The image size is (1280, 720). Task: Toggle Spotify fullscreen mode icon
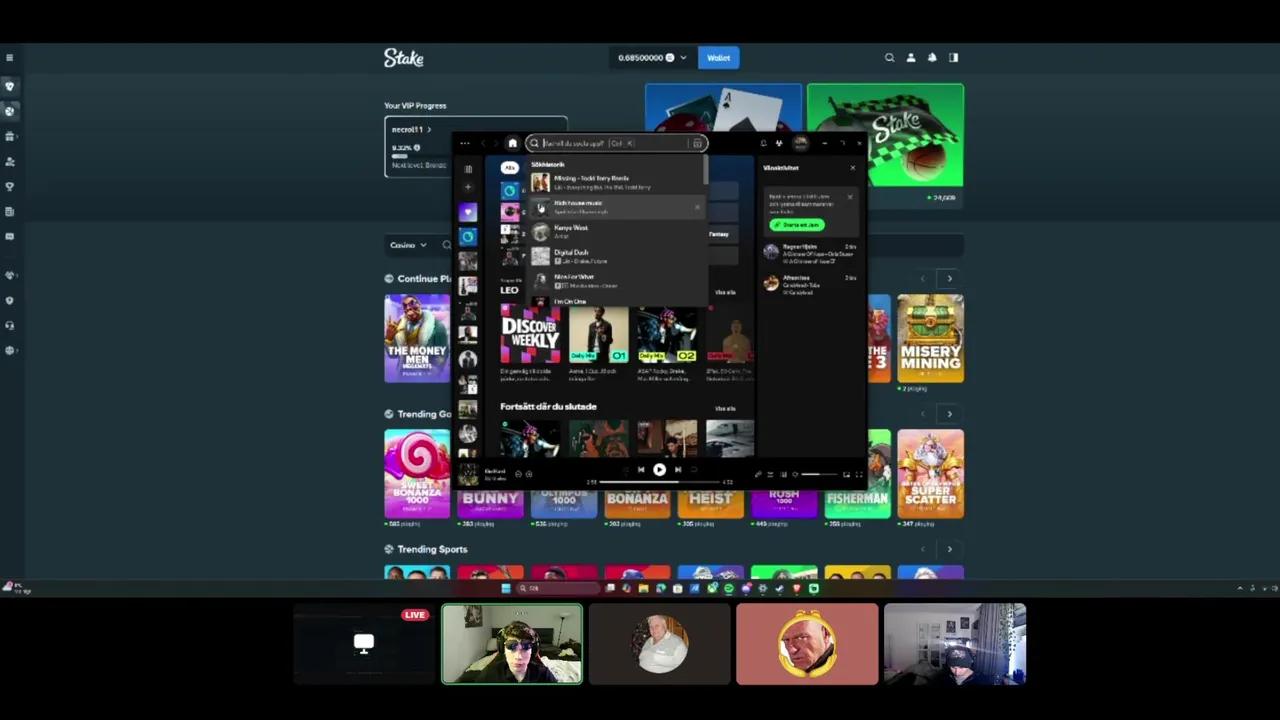(858, 474)
